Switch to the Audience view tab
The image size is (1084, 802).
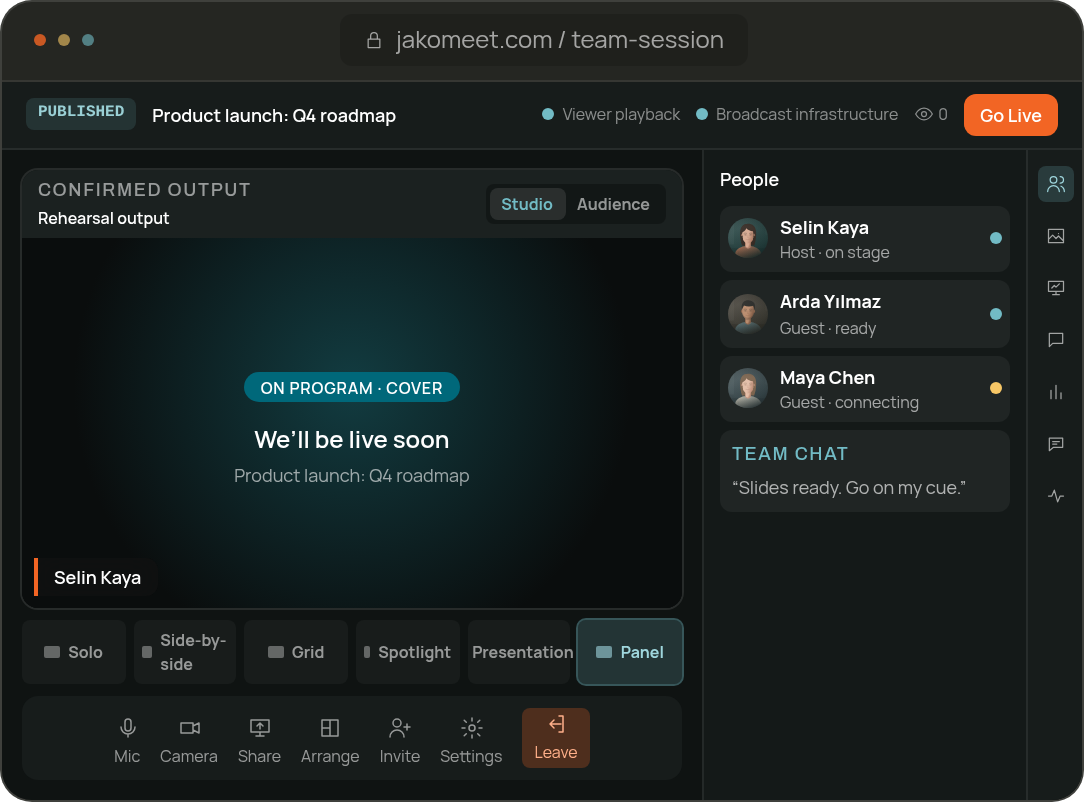613,204
